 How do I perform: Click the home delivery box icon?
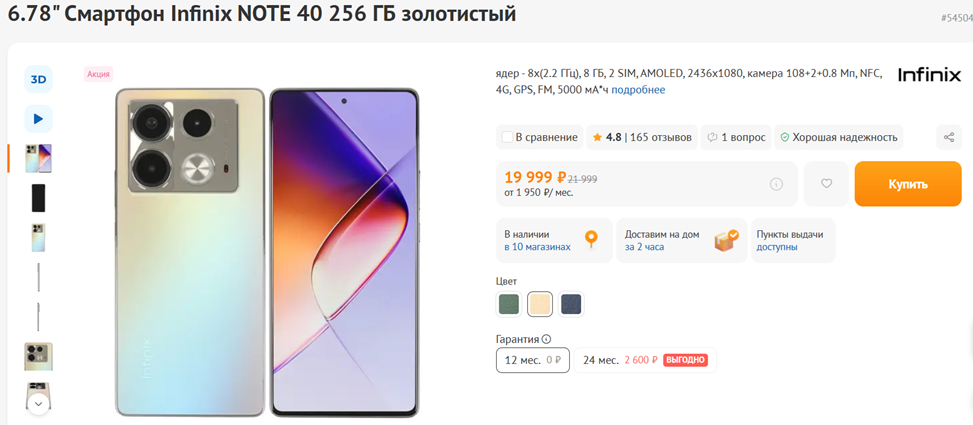(x=726, y=240)
